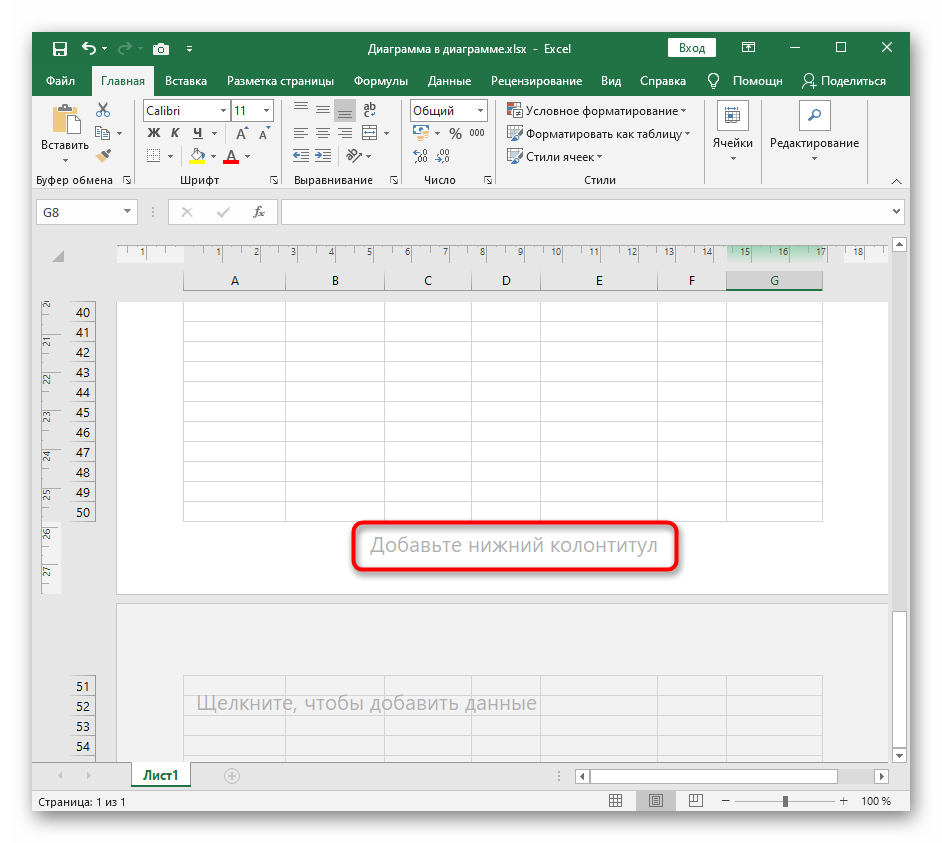Viewport: 942px width, 843px height.
Task: Add a new sheet with the plus icon
Action: [232, 775]
